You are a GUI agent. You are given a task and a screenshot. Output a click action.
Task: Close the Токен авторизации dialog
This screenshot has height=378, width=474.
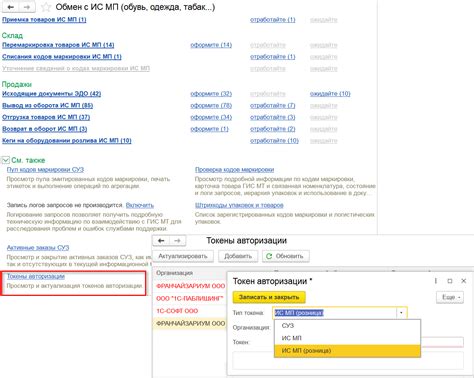[463, 281]
